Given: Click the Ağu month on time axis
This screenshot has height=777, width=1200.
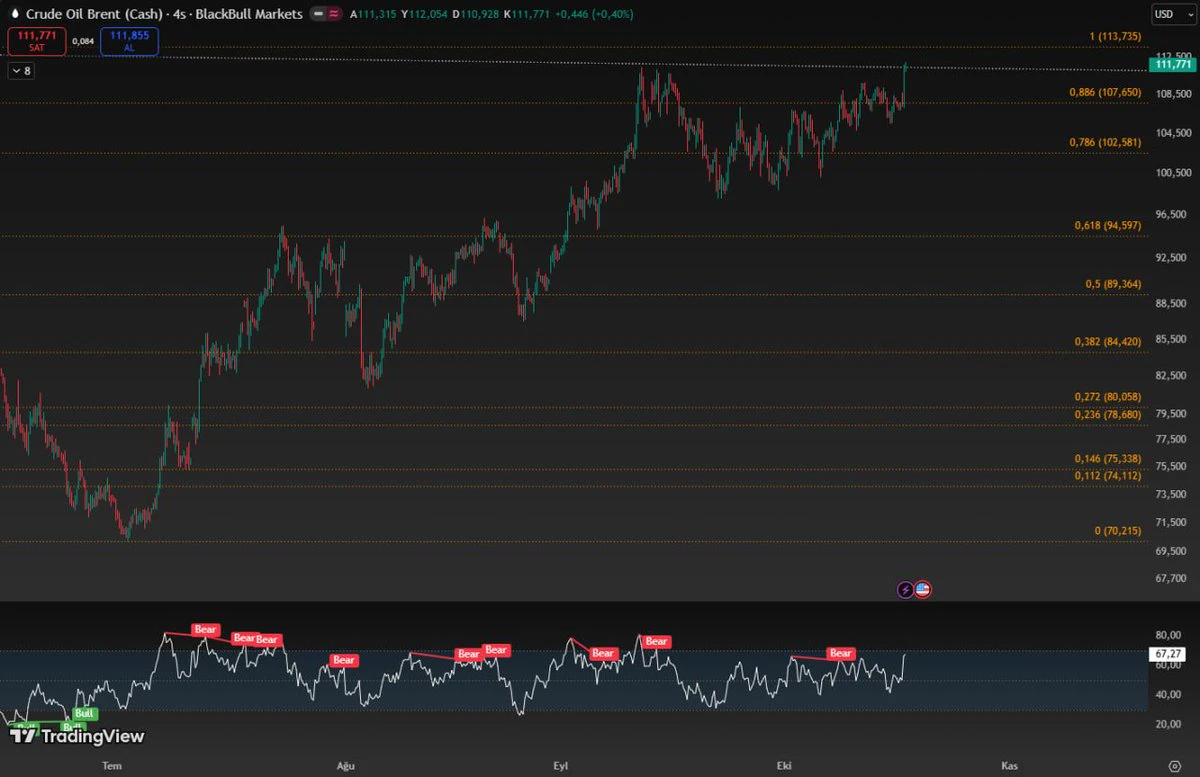Looking at the screenshot, I should [x=345, y=765].
